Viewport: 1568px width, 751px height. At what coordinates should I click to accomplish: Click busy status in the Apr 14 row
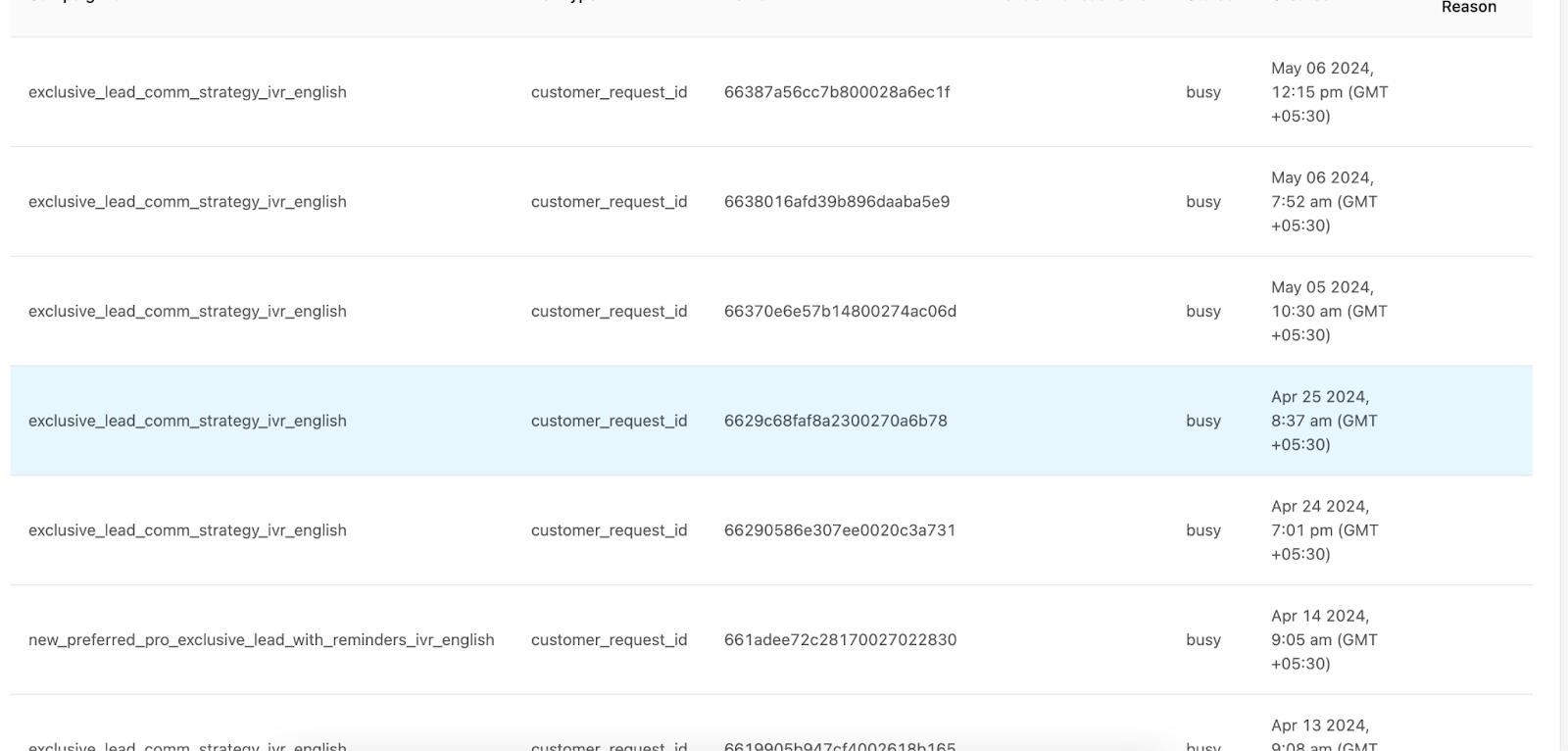tap(1202, 640)
